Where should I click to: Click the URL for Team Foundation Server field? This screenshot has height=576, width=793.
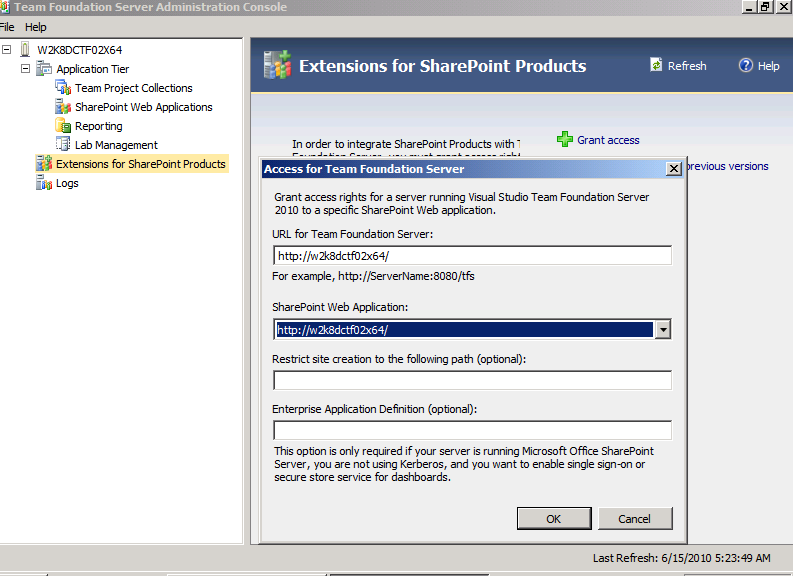click(472, 255)
